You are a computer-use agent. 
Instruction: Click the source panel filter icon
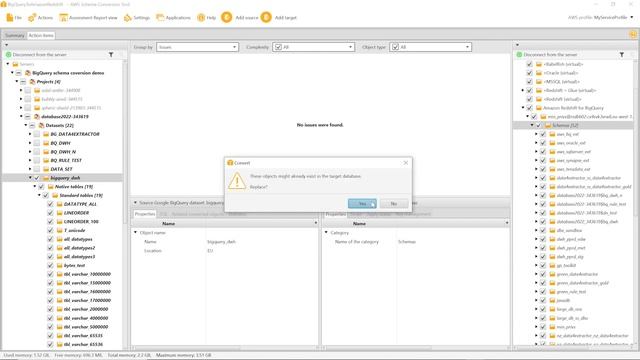pos(111,54)
